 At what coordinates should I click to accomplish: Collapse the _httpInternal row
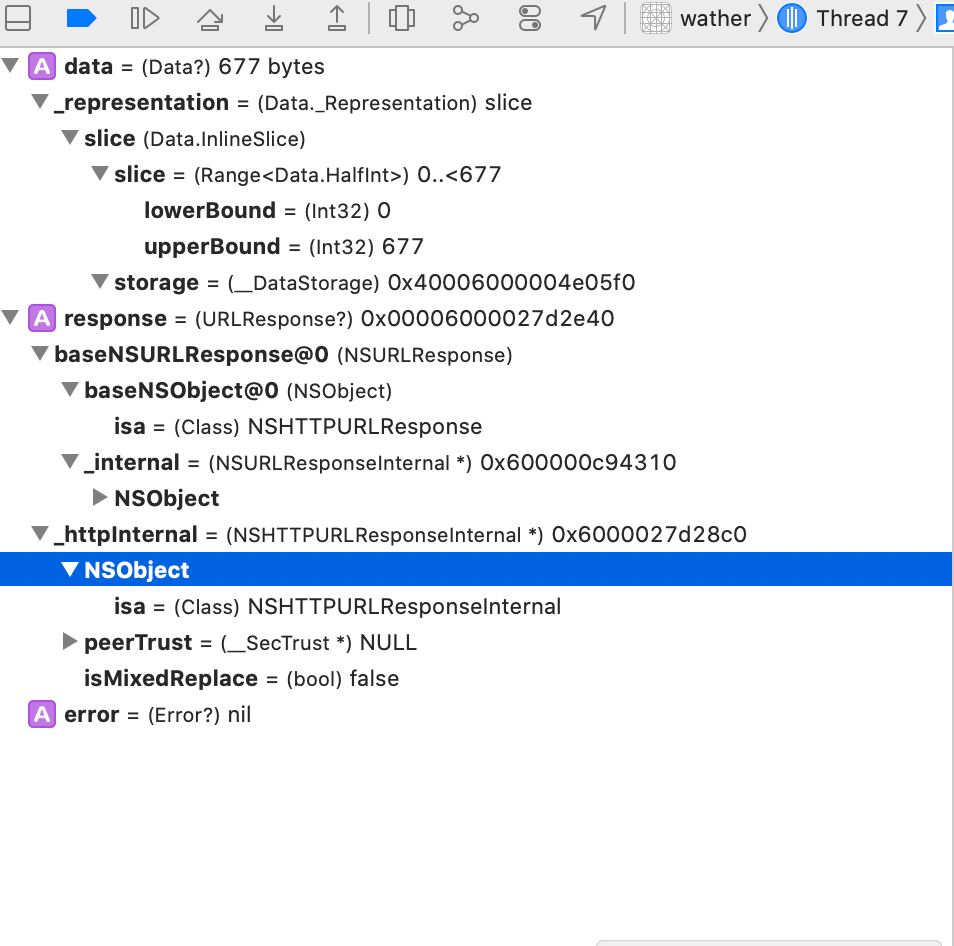point(40,533)
